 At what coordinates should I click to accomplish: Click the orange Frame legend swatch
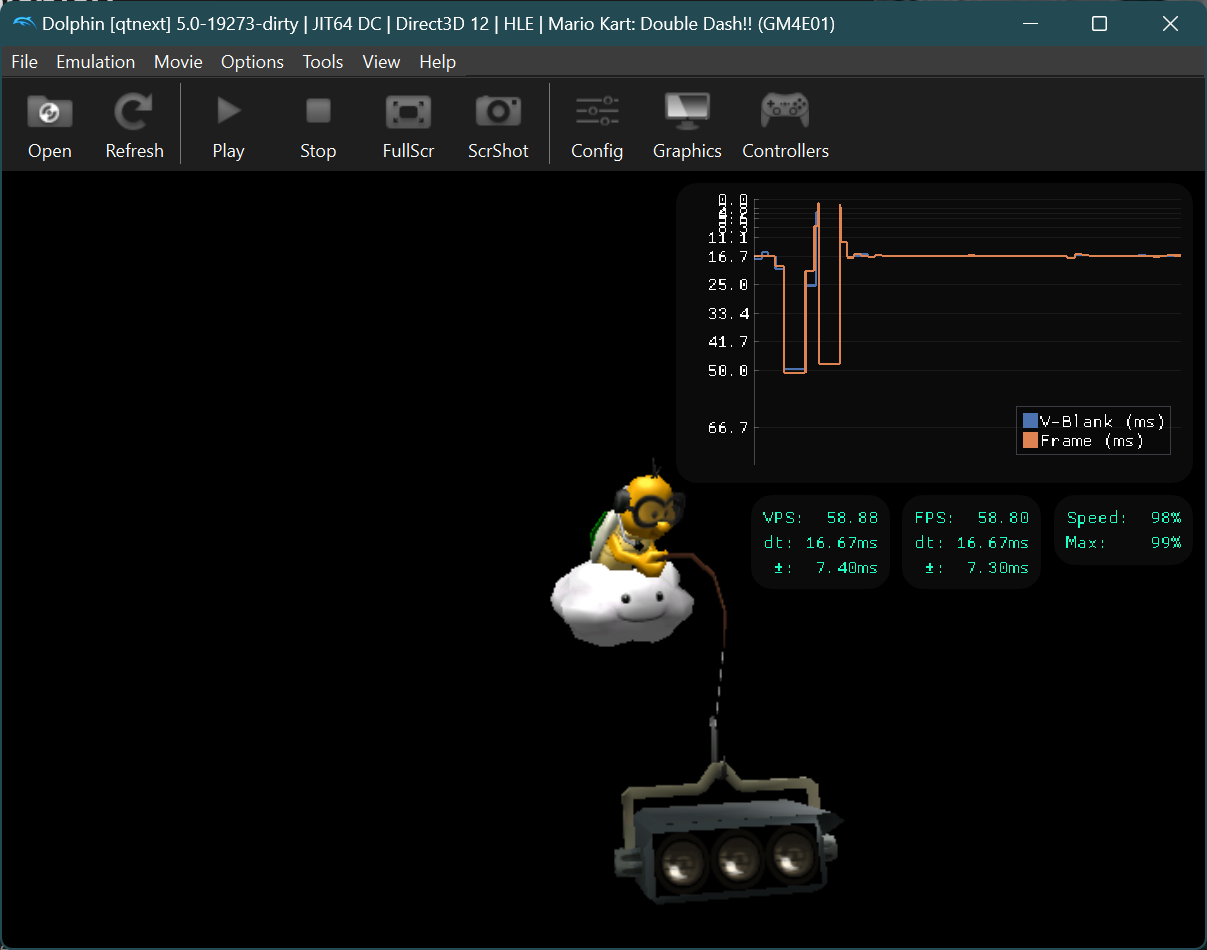click(x=1030, y=440)
